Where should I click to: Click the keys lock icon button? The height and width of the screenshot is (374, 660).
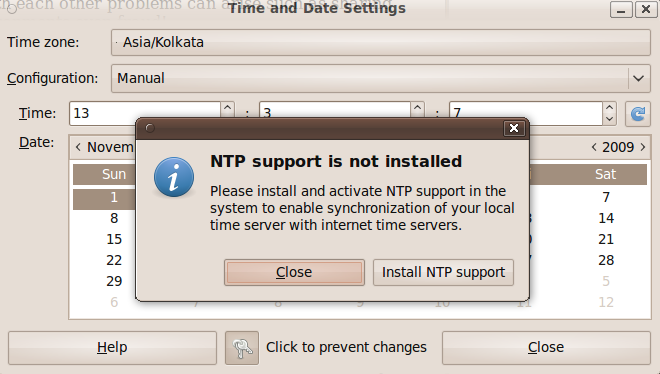242,348
